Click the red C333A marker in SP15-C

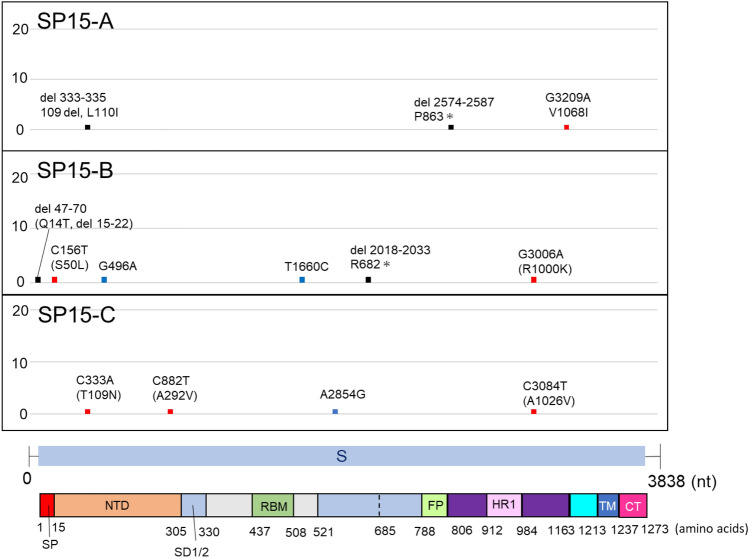[x=88, y=412]
